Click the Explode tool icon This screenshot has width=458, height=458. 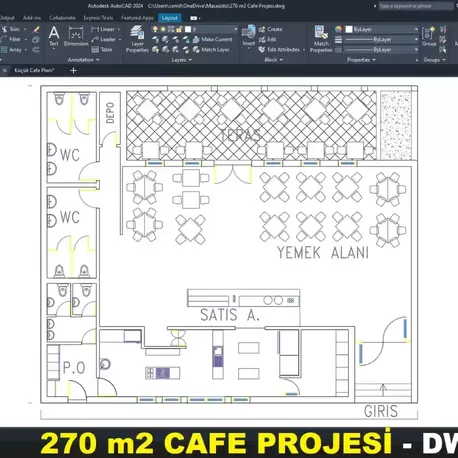[x=36, y=40]
